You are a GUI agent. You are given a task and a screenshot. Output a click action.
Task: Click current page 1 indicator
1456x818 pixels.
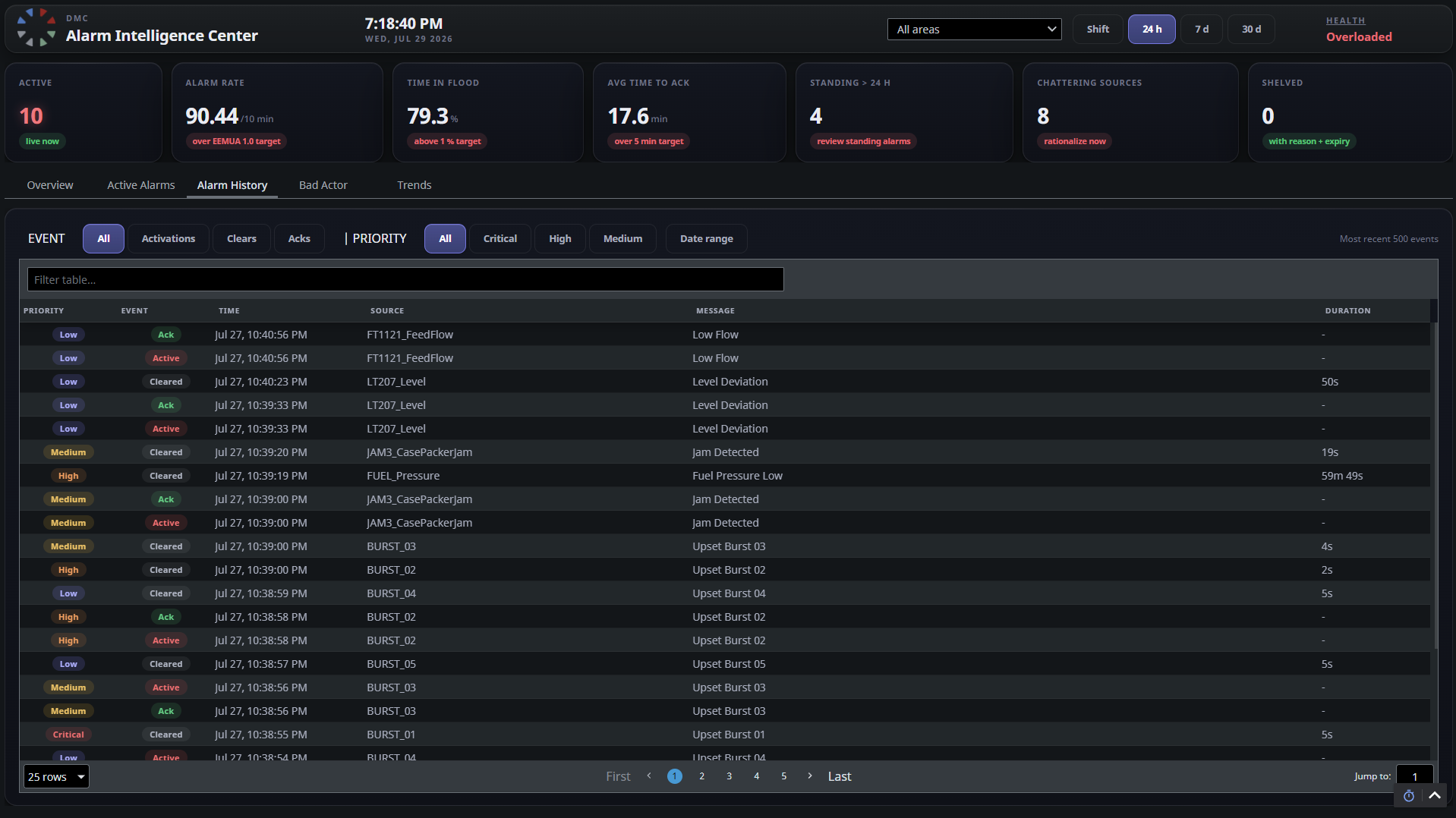pyautogui.click(x=674, y=776)
